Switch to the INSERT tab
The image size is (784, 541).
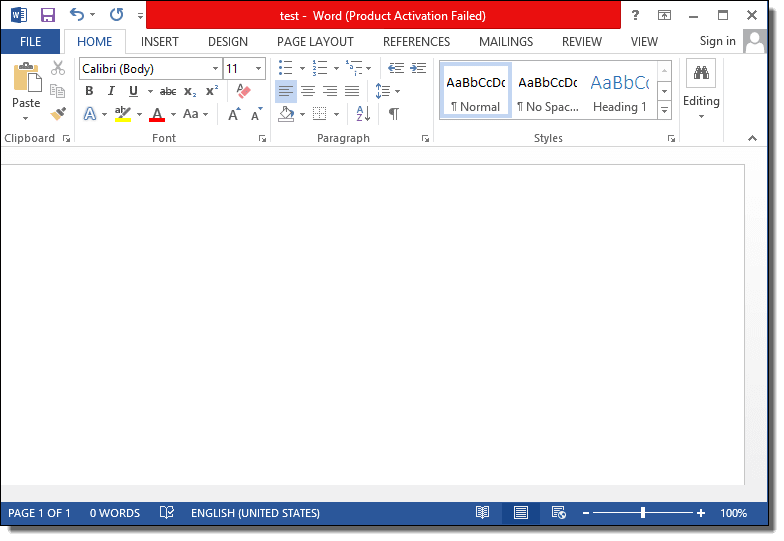point(160,42)
